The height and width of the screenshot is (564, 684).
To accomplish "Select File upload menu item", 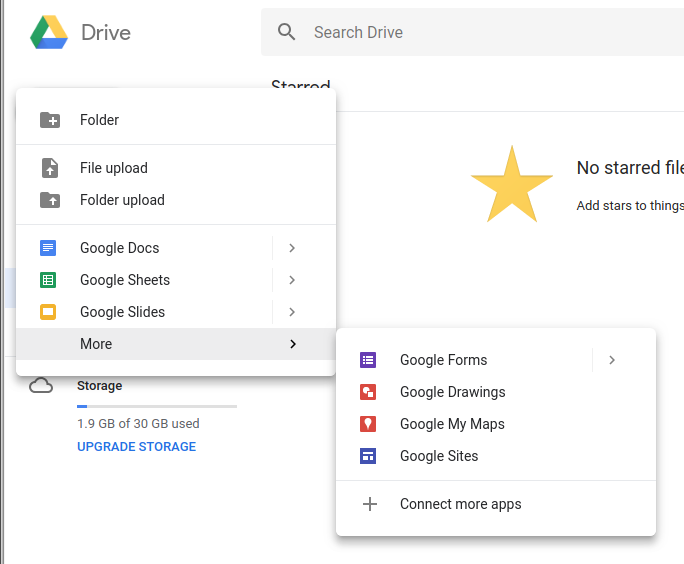I will pos(176,168).
